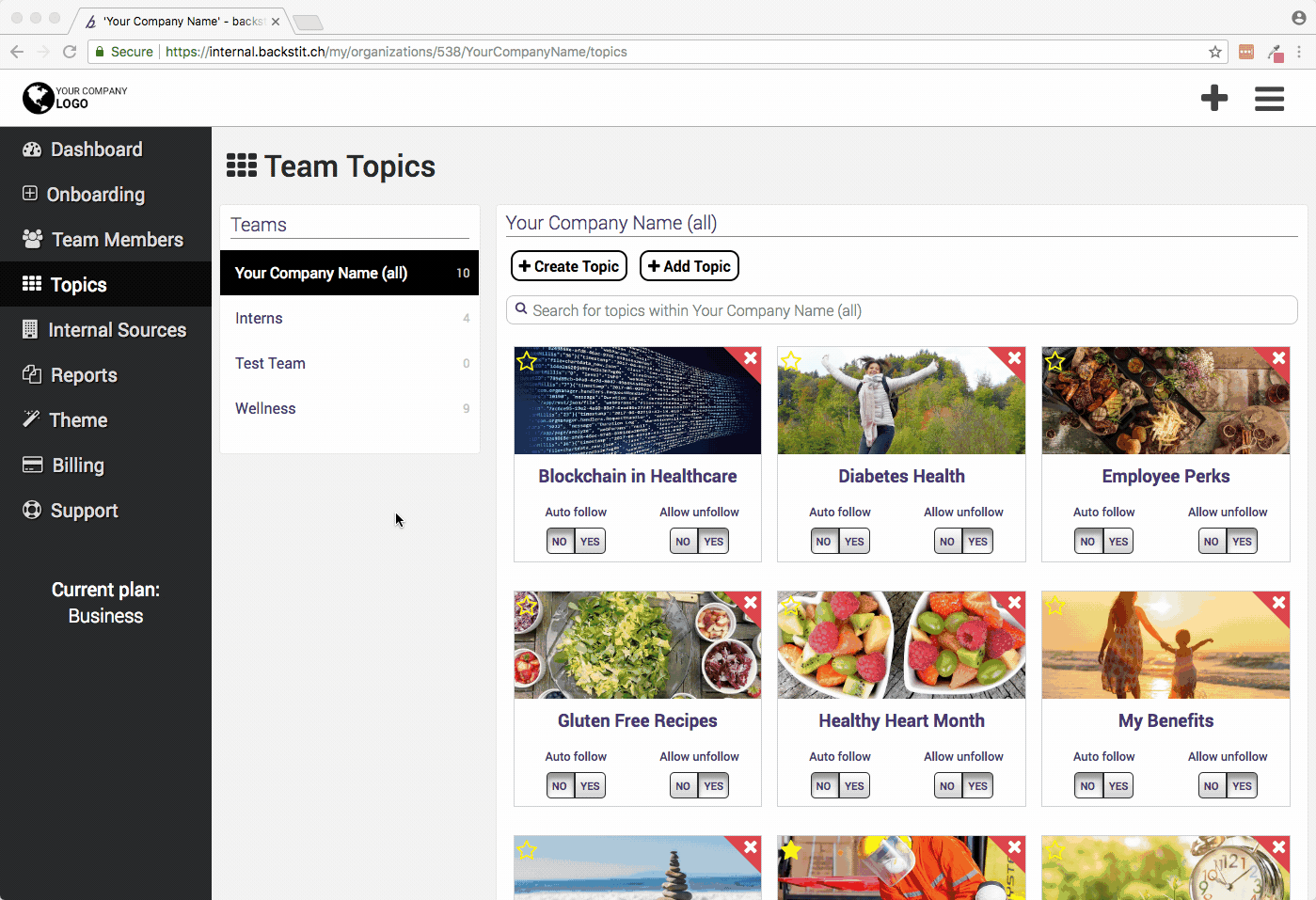Remove the Employee Perks topic

1279,357
